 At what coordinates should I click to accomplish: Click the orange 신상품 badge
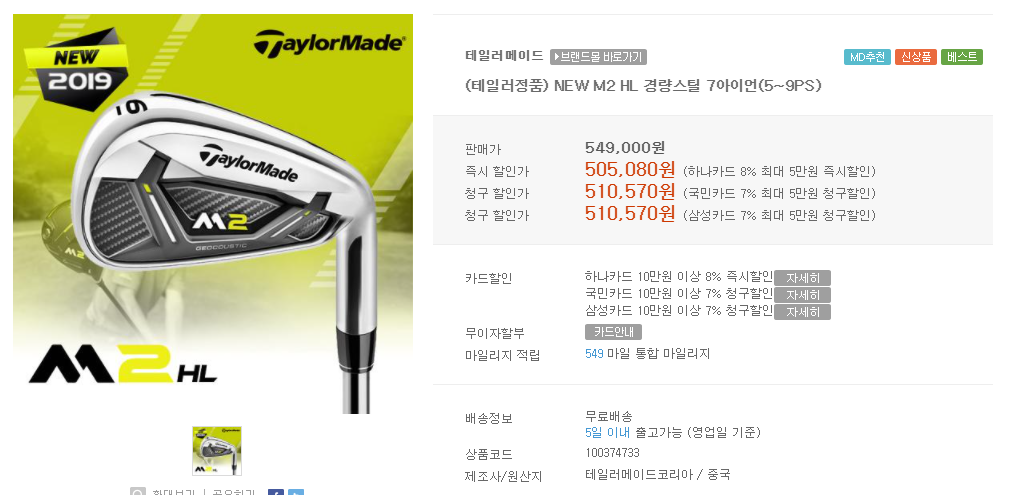[916, 57]
